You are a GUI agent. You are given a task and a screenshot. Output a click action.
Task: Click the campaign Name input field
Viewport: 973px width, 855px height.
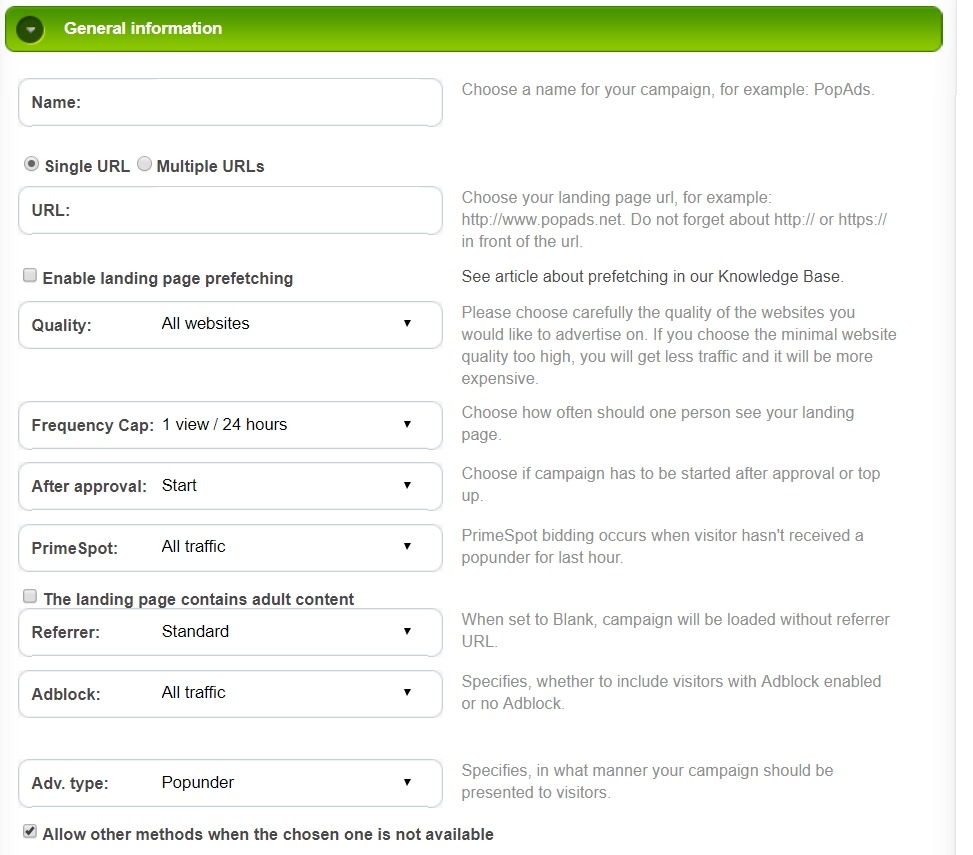pyautogui.click(x=260, y=102)
